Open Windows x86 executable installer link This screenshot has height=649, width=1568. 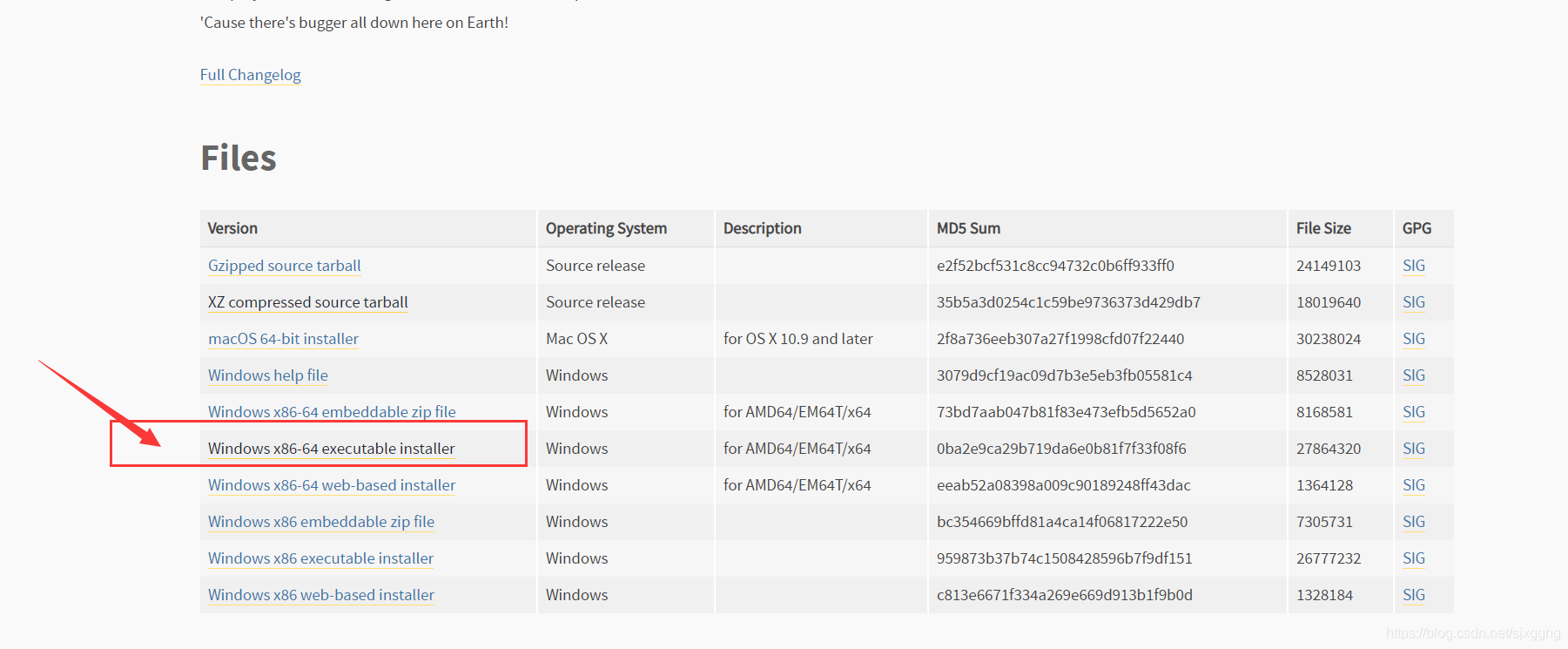pyautogui.click(x=320, y=558)
